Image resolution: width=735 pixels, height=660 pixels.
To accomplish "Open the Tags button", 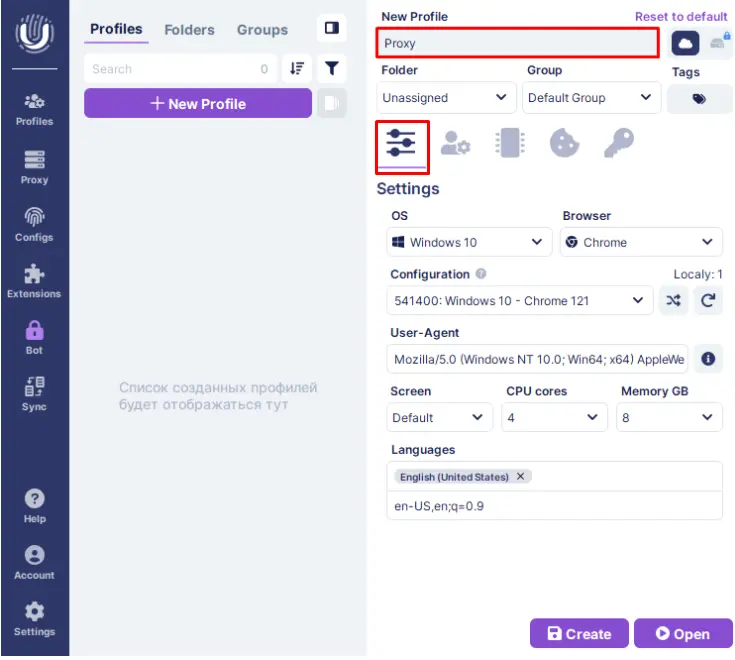I will [x=699, y=99].
